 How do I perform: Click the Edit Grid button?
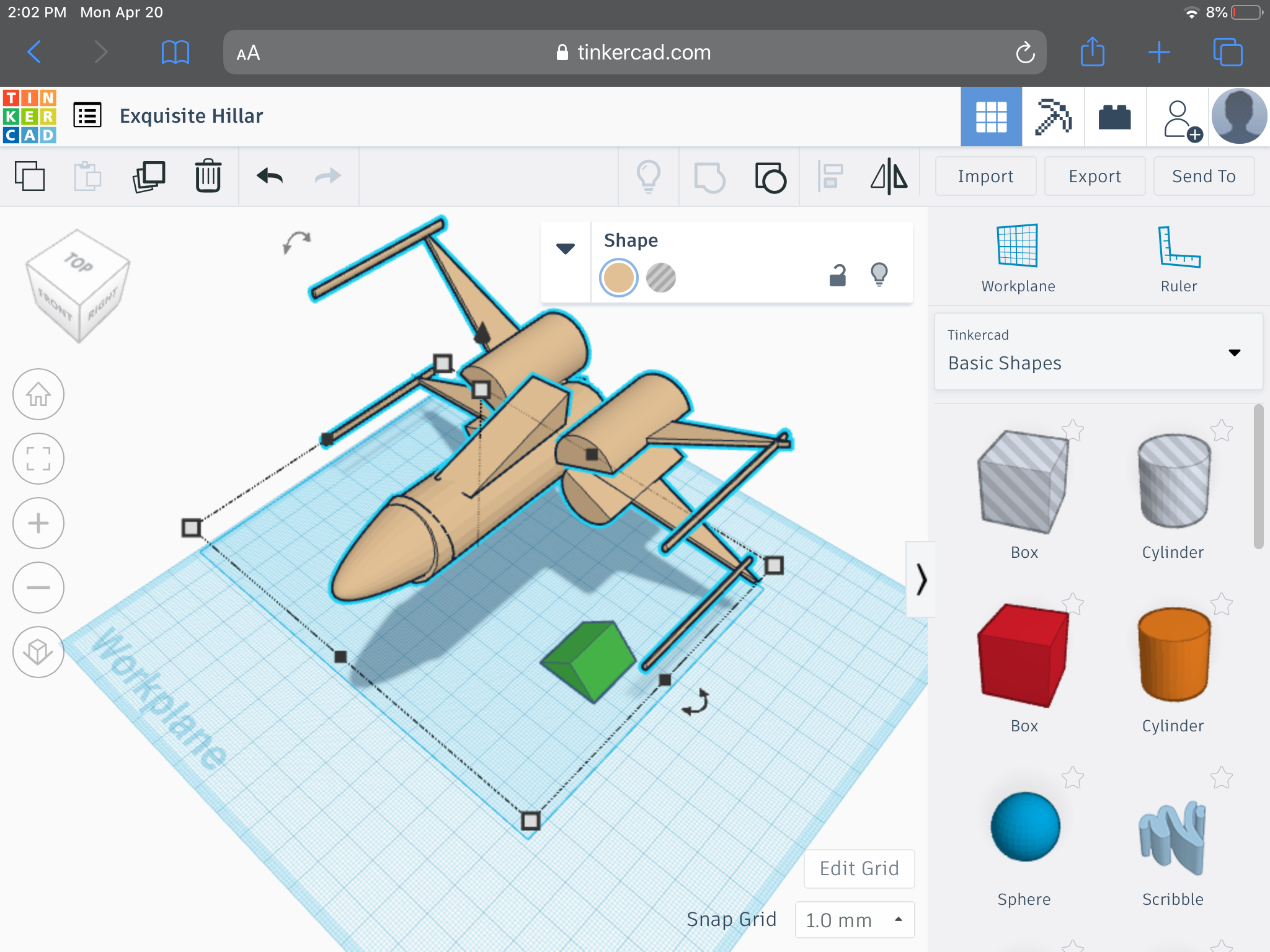click(859, 868)
